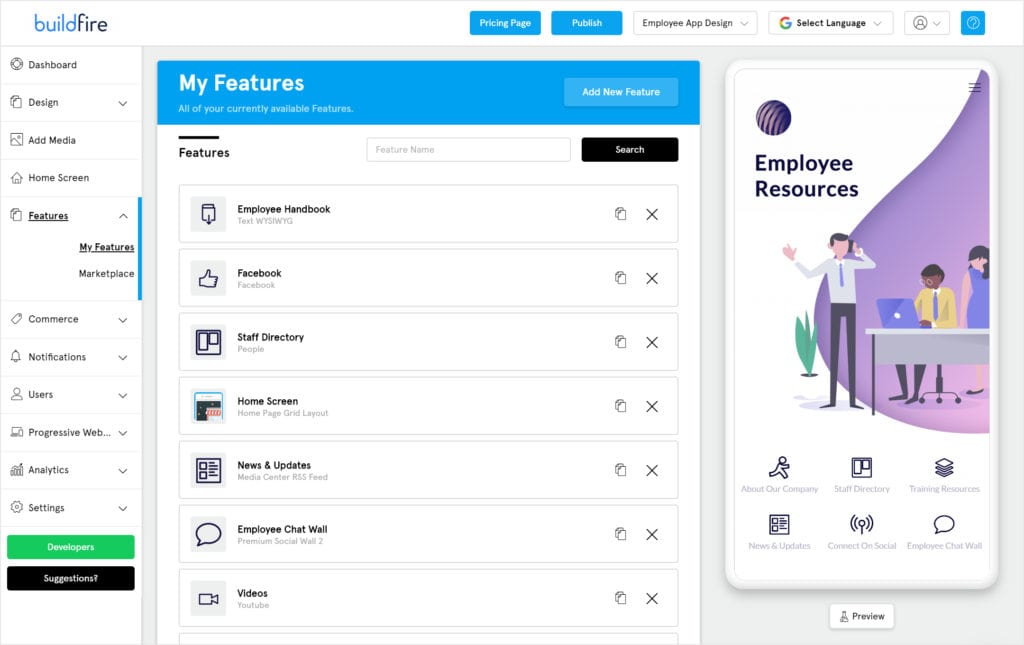Screen dimensions: 1024x645
Task: Duplicate the Staff Directory feature
Action: [x=620, y=342]
